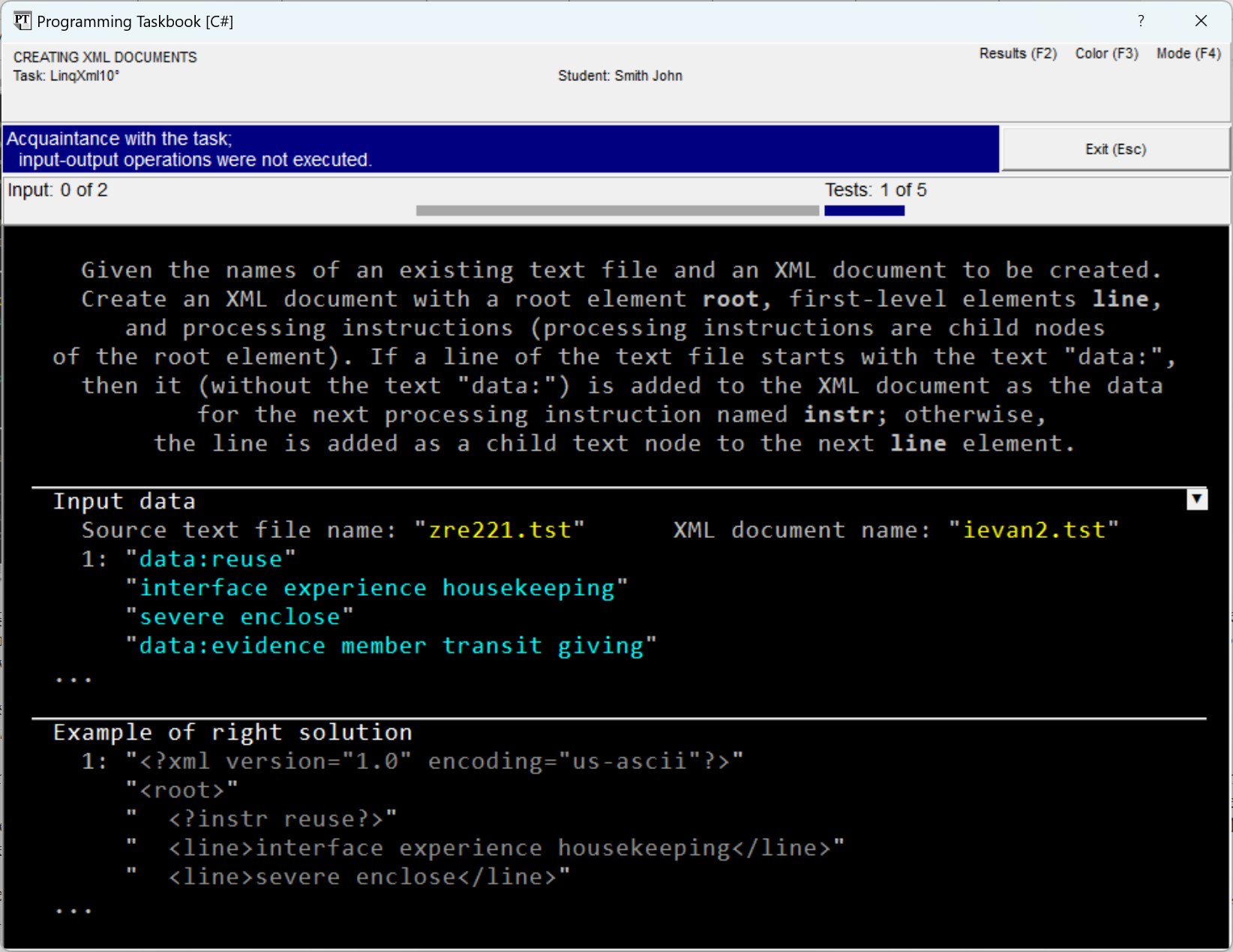
Task: Click the blue tests progress bar segment
Action: [864, 211]
